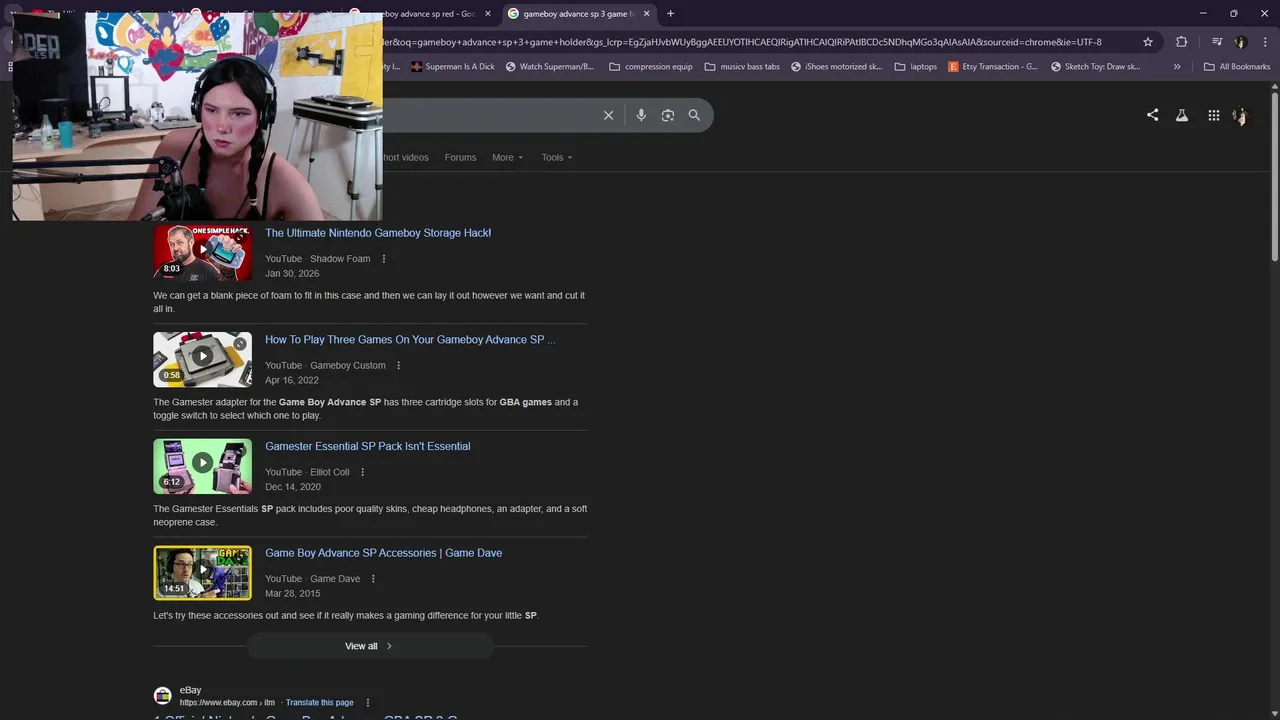The width and height of the screenshot is (1280, 720).
Task: Show hidden bookmarks with chevron
Action: (x=1177, y=67)
